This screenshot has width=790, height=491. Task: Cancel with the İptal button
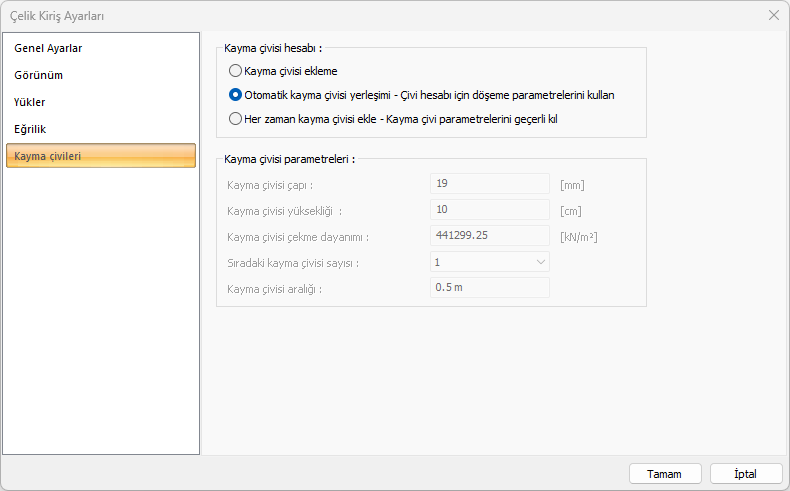coord(746,474)
